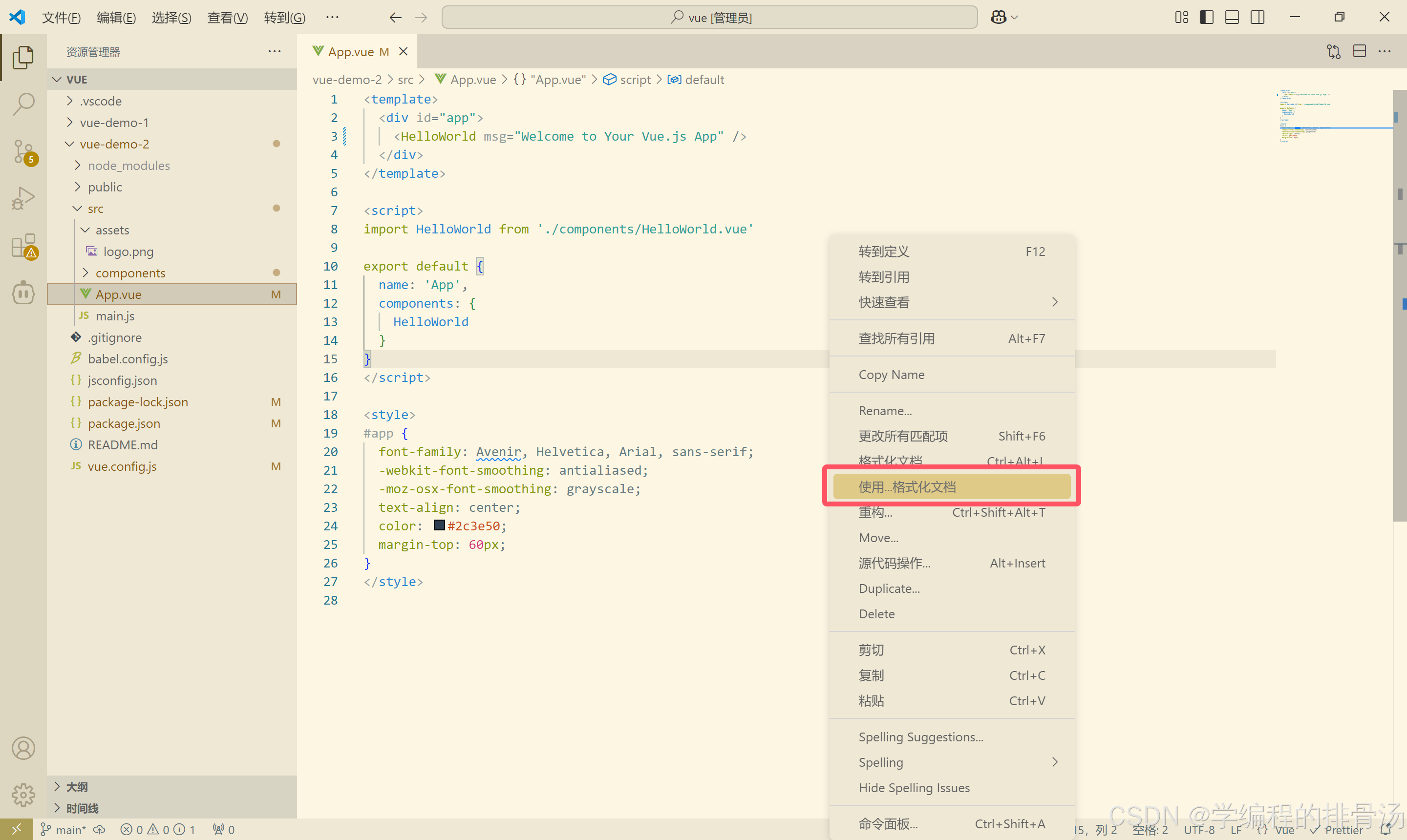Open the Extensions view
1407x840 pixels.
(23, 246)
